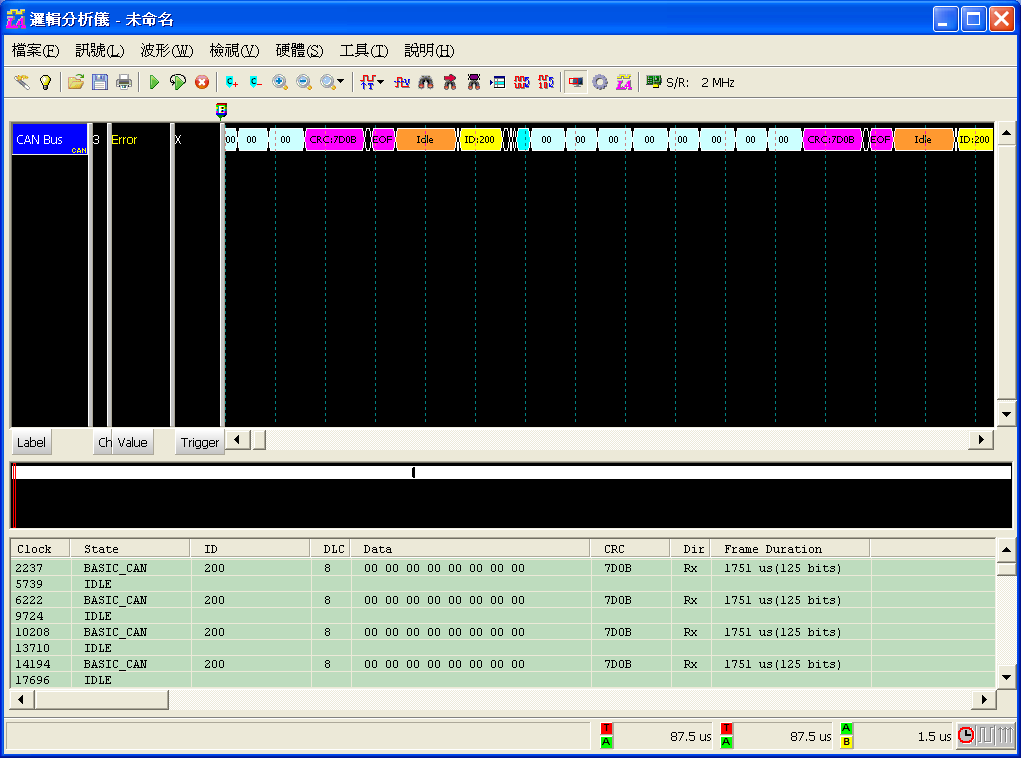Open the 說明(H) help menu

click(429, 51)
